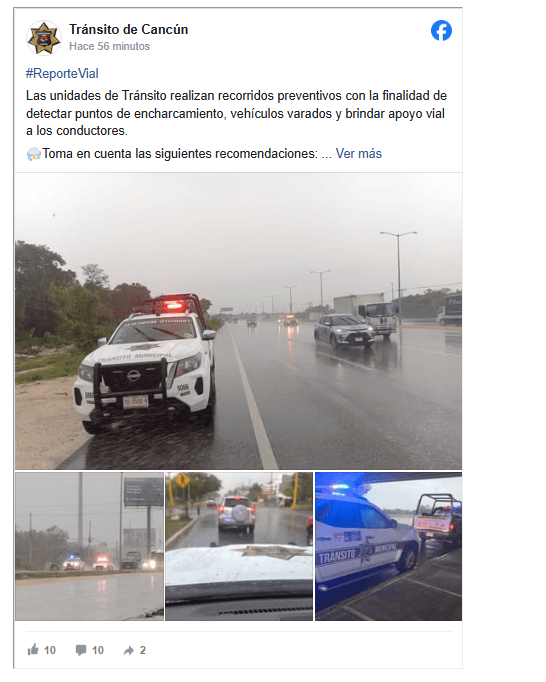Click the share arrow icon
The width and height of the screenshot is (546, 682).
click(129, 651)
